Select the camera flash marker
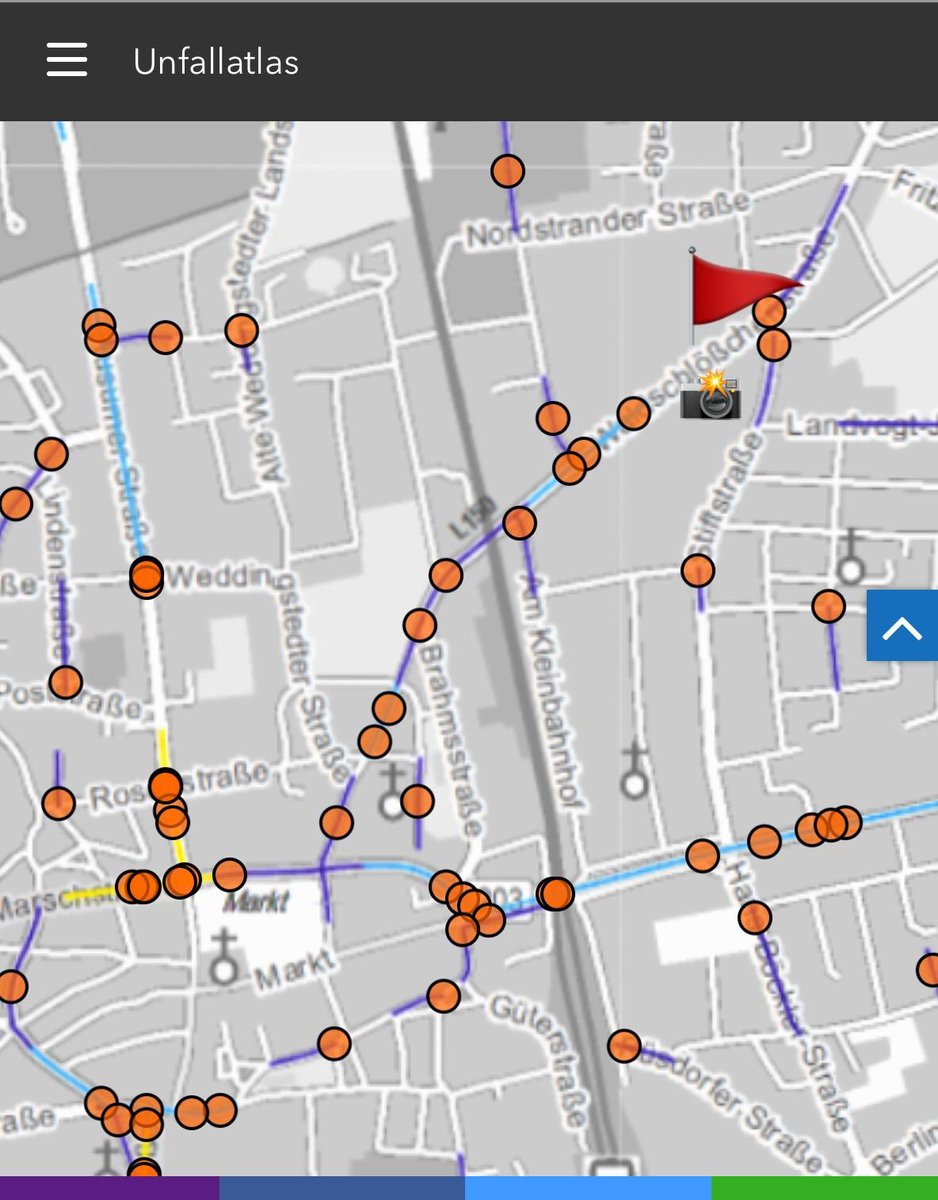938x1200 pixels. tap(710, 395)
